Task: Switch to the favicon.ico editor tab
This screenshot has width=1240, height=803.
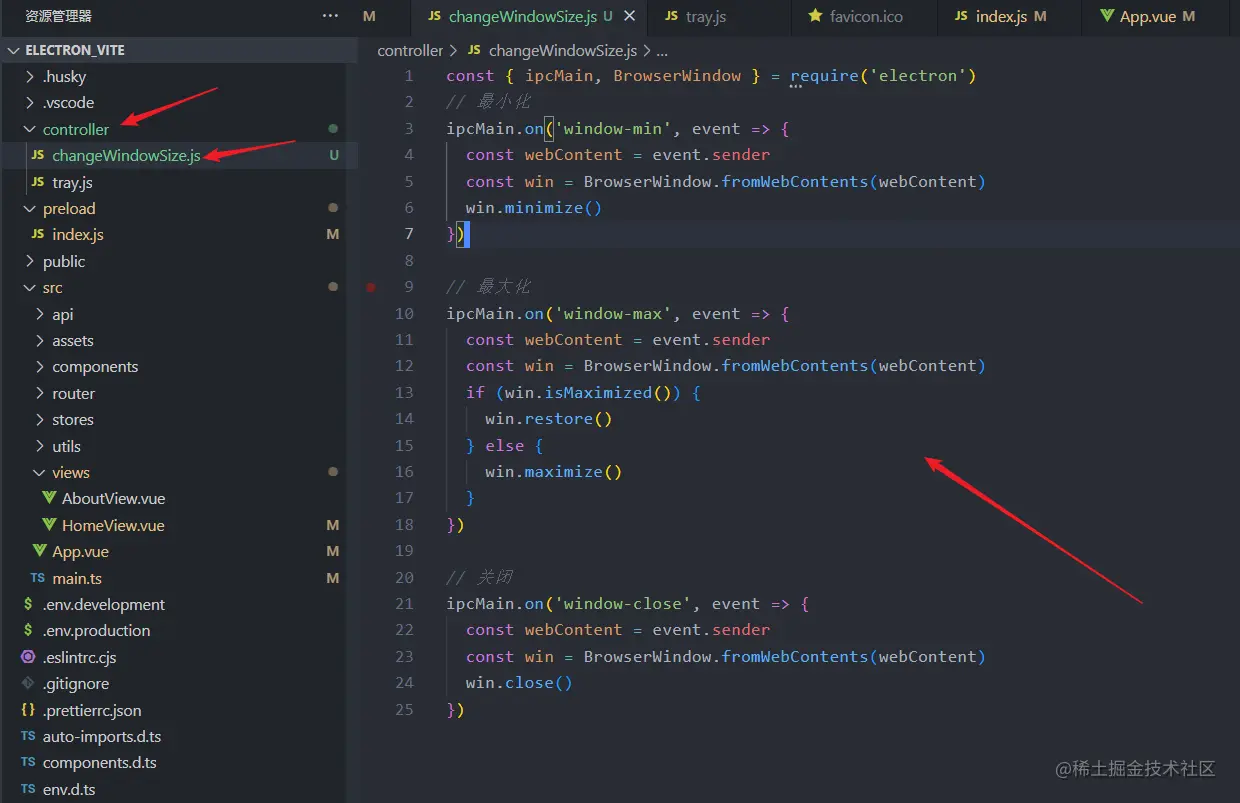Action: [x=865, y=16]
